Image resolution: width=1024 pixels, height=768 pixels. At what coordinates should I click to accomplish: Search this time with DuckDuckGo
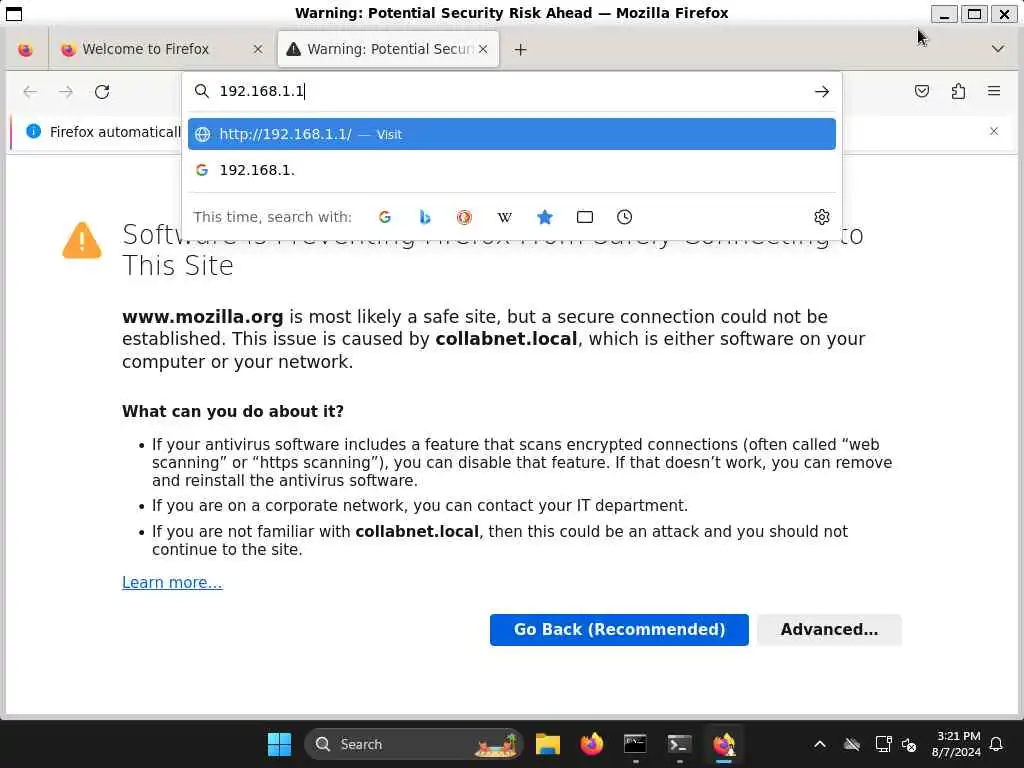click(464, 217)
